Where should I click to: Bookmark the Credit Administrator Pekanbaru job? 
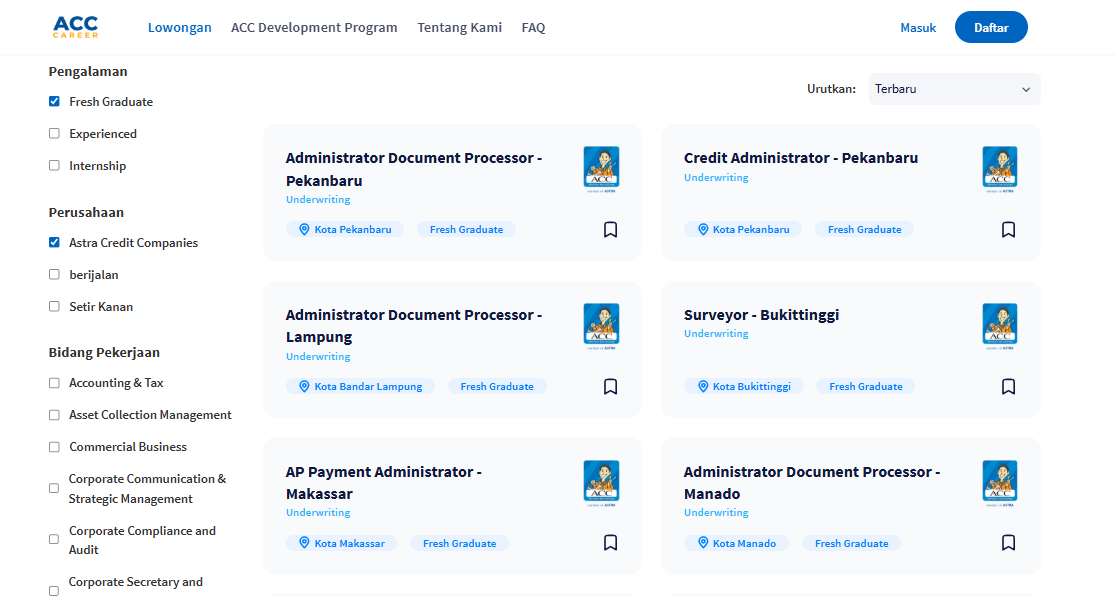1008,230
